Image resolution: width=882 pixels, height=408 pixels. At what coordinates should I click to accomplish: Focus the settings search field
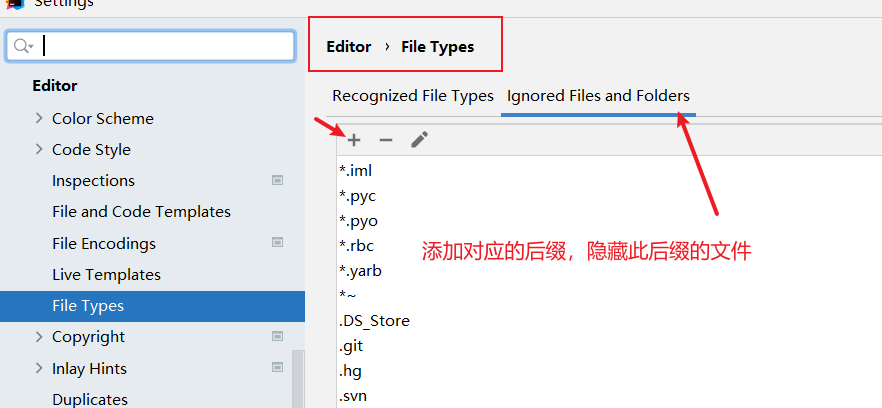pyautogui.click(x=165, y=46)
